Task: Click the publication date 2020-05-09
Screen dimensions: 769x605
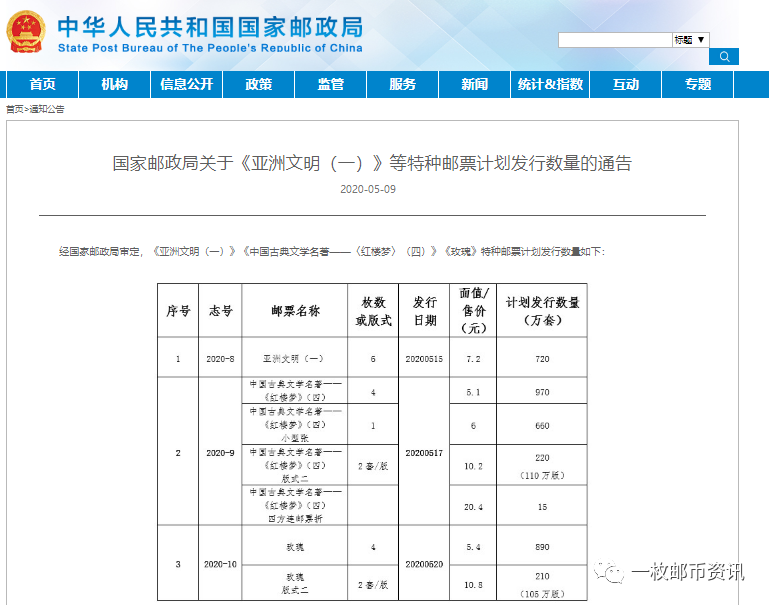Action: 368,189
